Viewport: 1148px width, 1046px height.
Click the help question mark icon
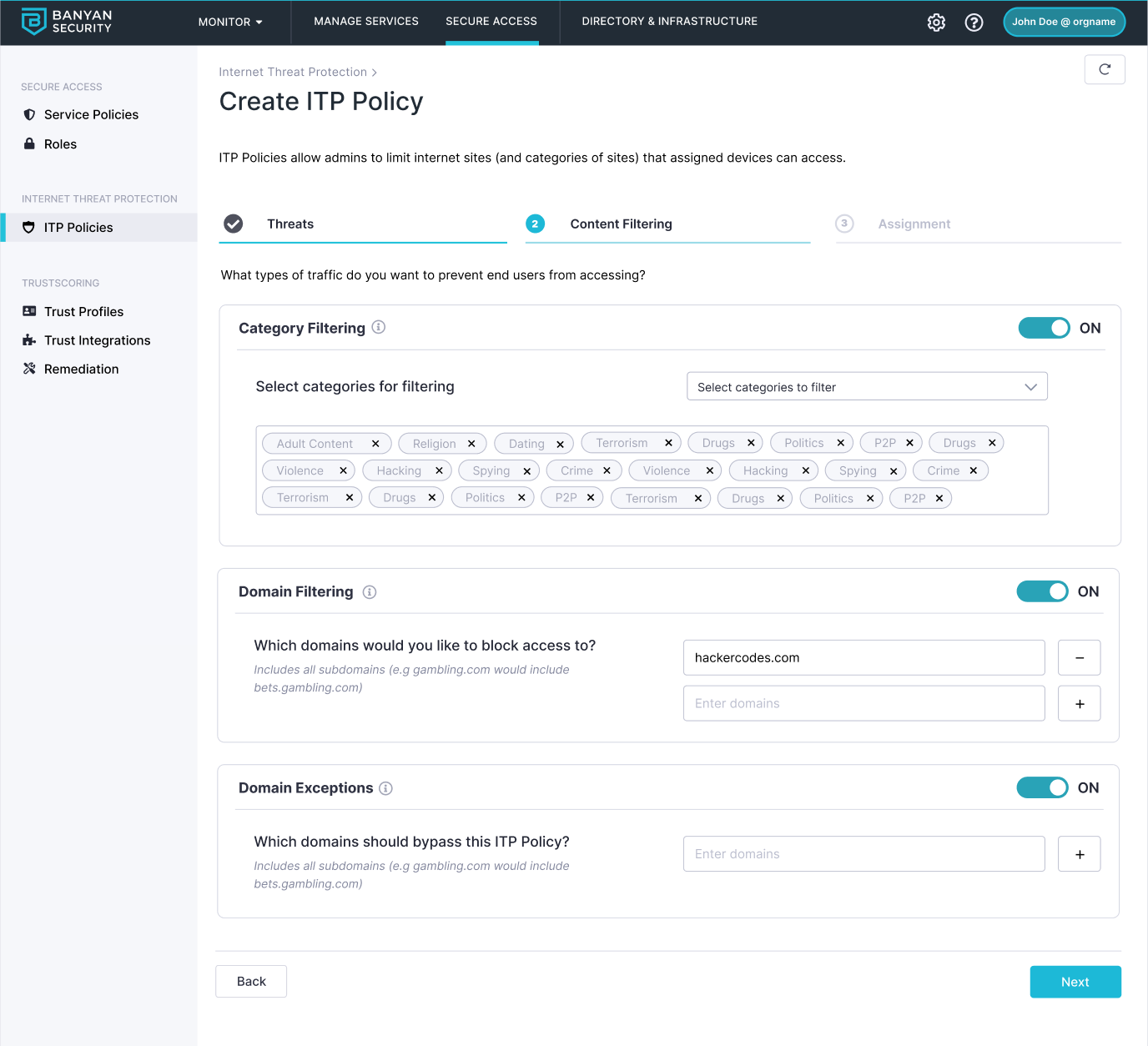click(x=974, y=23)
